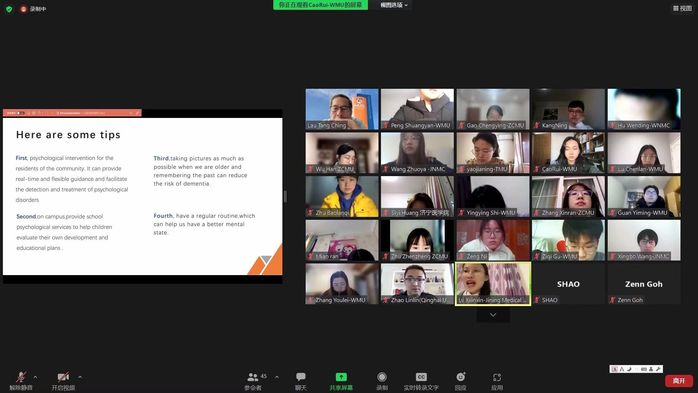The height and width of the screenshot is (393, 698).
Task: Select Wang Zhuoya-JNMC's video tile
Action: [417, 153]
